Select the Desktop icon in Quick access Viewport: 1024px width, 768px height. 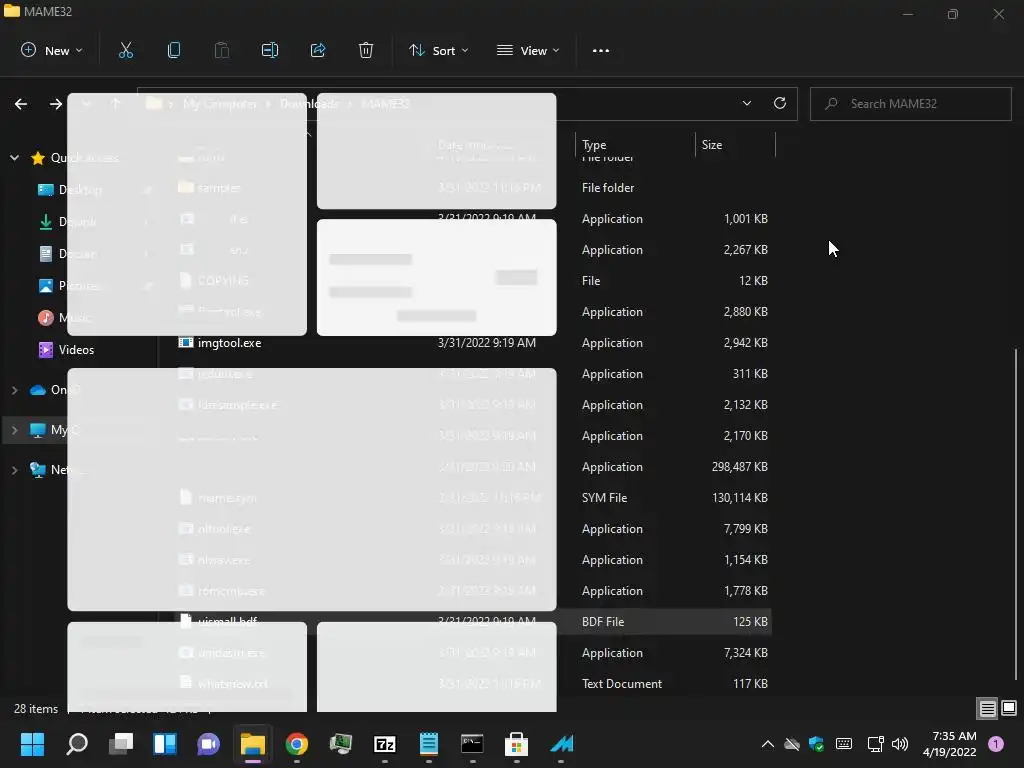[x=46, y=189]
